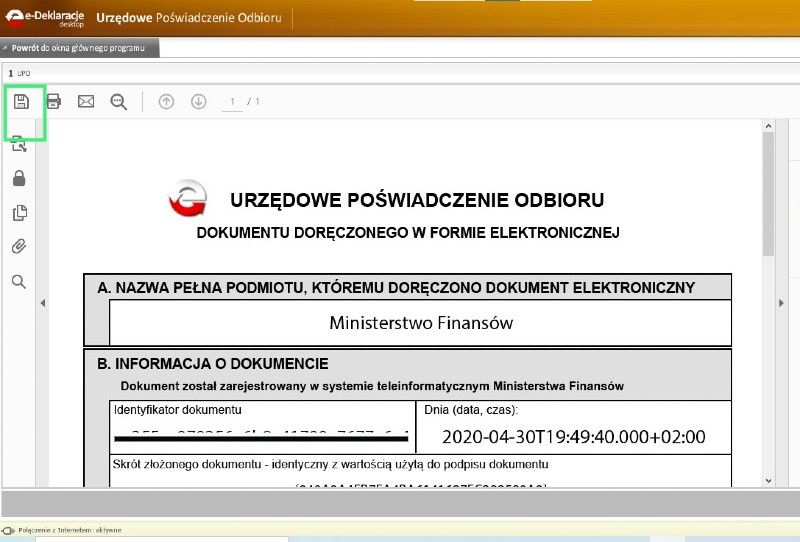The image size is (800, 542).
Task: Click the zoom magnifier icon in the toolbar
Action: (x=118, y=102)
